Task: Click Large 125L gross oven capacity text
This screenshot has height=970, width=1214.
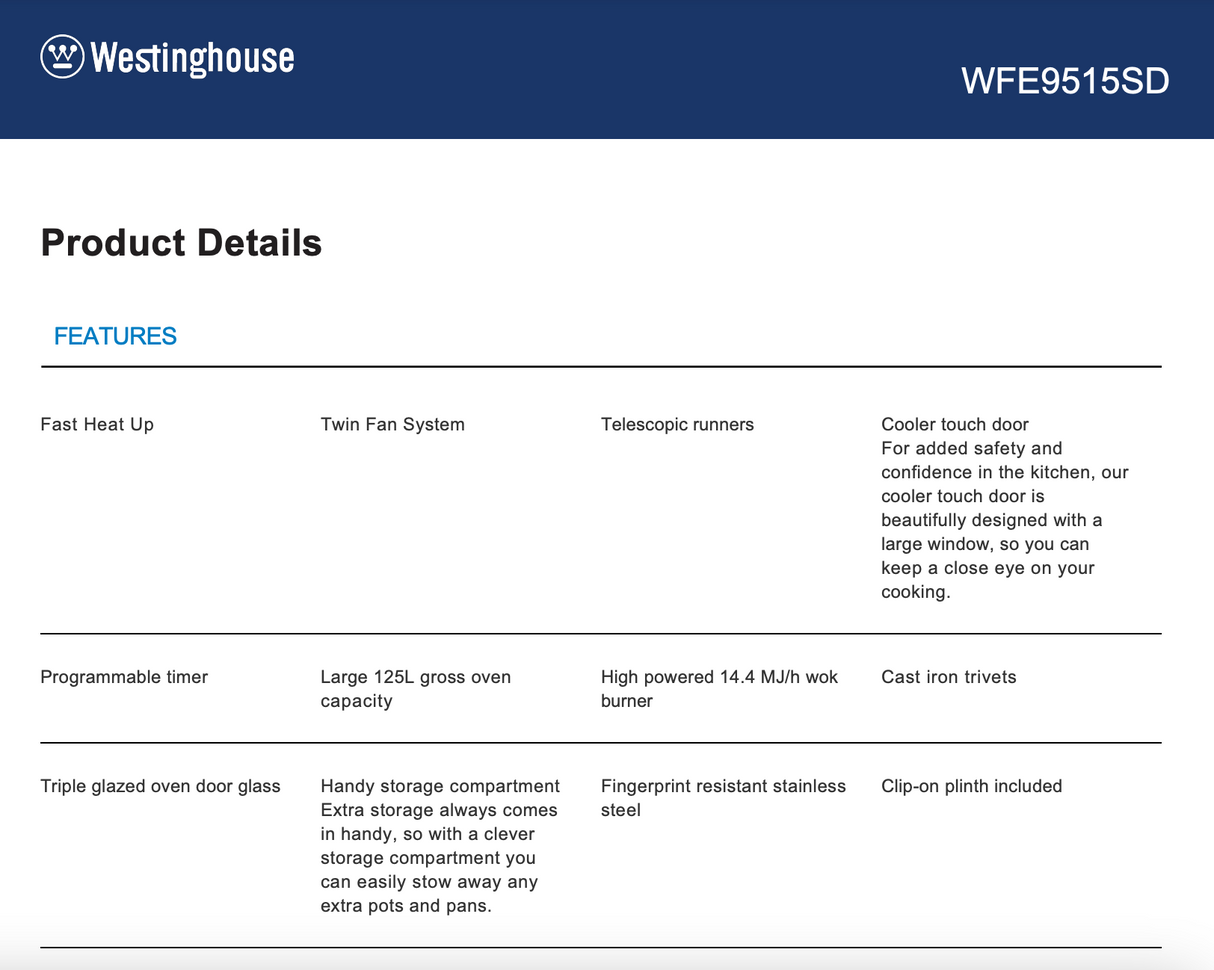Action: [416, 689]
